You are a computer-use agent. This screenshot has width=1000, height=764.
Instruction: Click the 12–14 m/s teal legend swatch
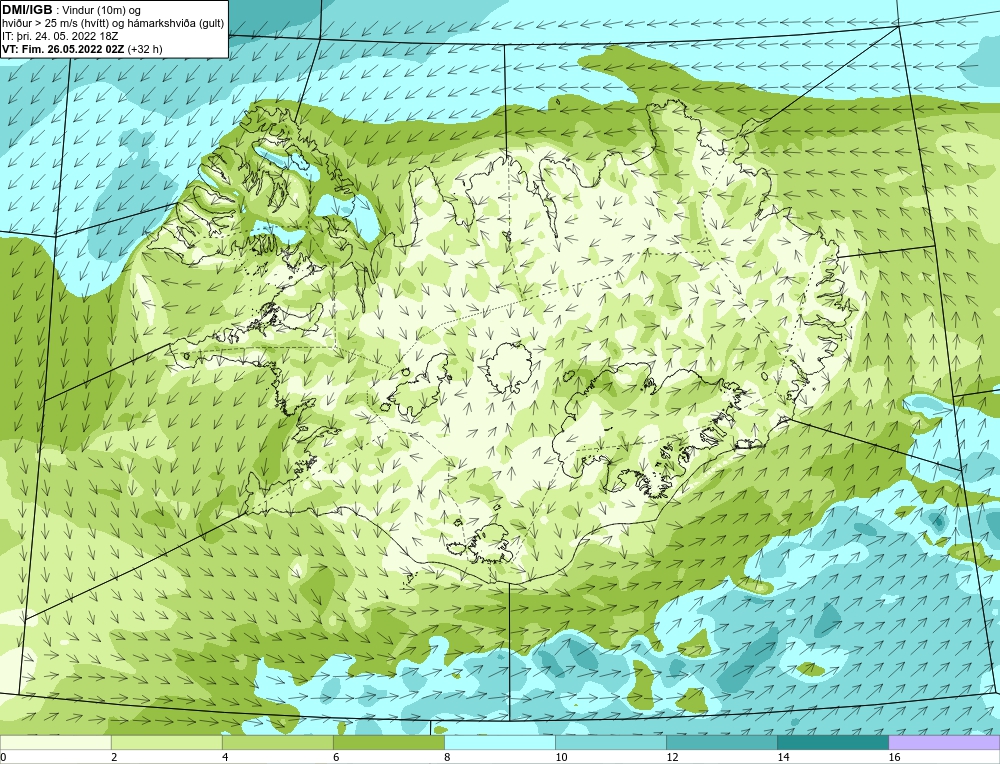(721, 742)
